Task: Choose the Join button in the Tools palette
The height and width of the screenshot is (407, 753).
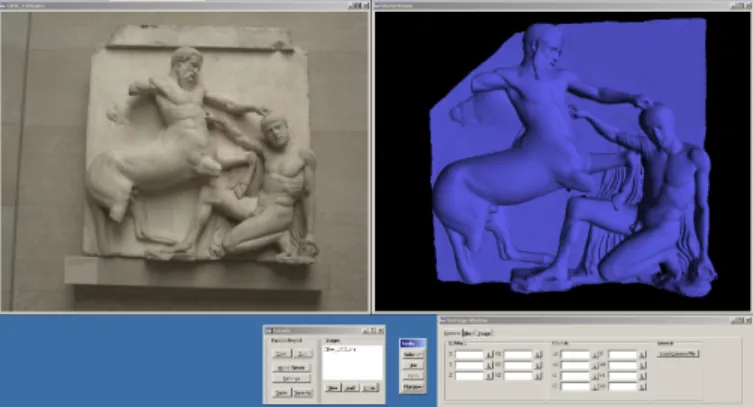Action: (413, 365)
